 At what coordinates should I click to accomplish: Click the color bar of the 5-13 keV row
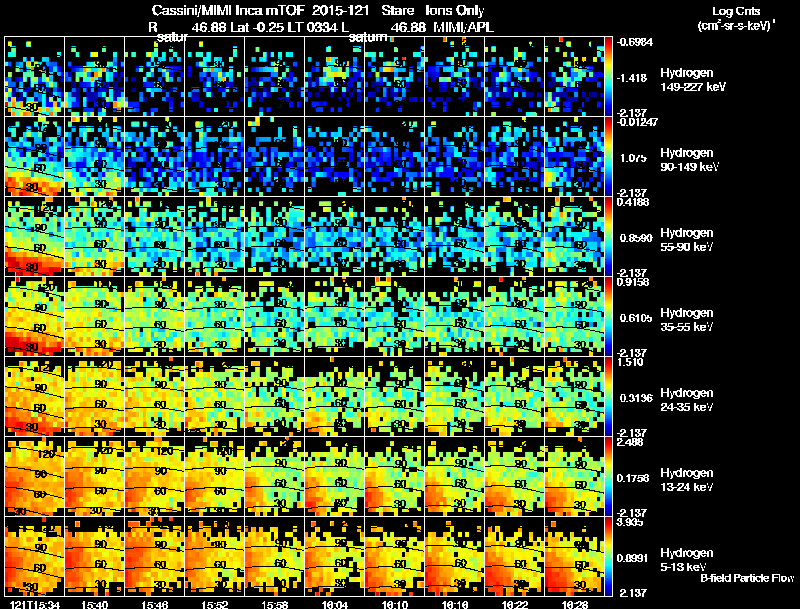[608, 557]
